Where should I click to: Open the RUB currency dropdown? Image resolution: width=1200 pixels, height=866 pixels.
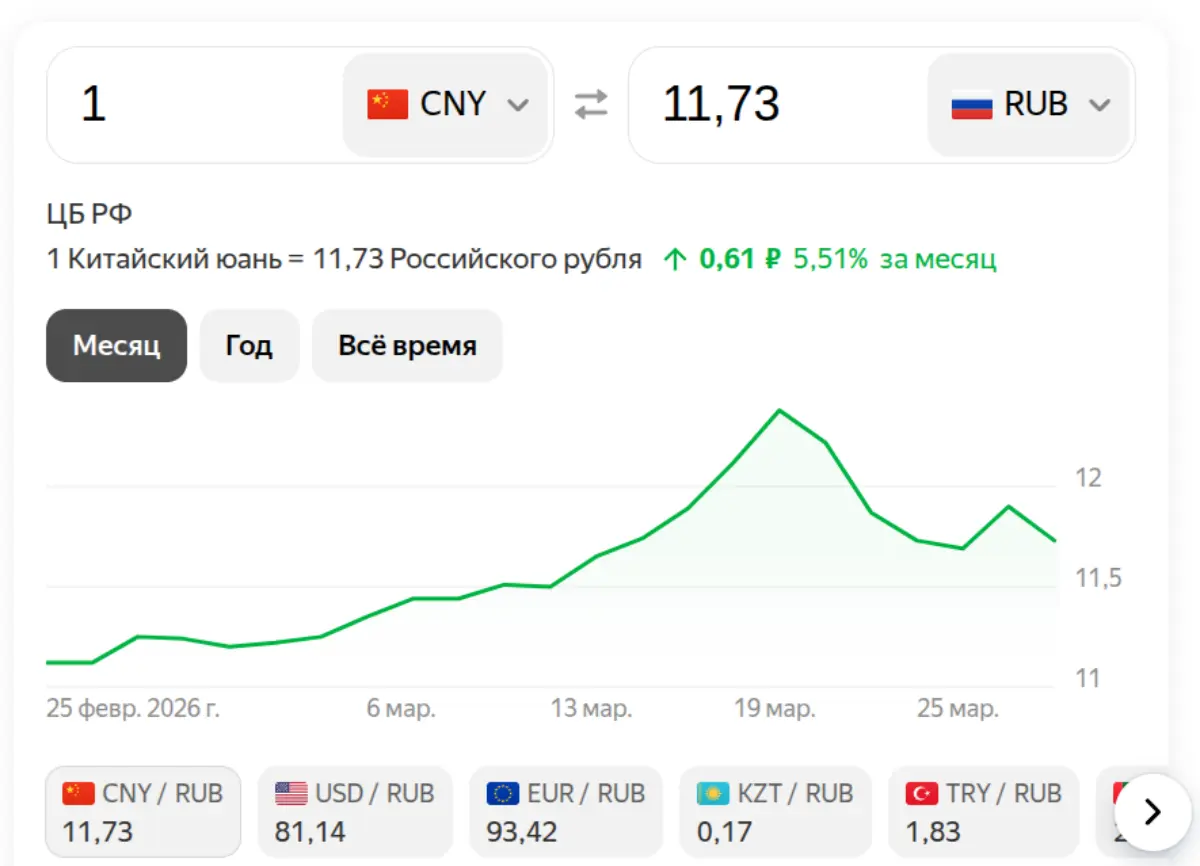(x=1100, y=103)
